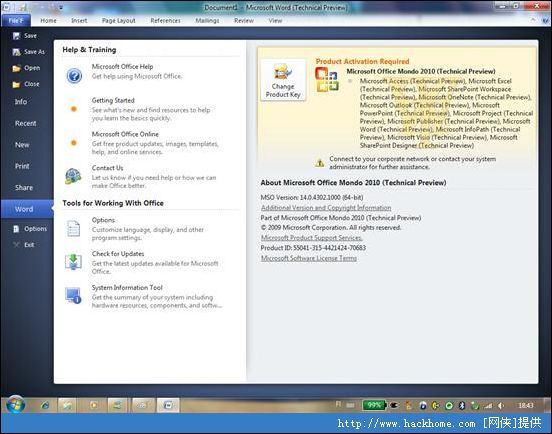The height and width of the screenshot is (434, 552).
Task: Click the orange Getting Started bullet
Action: [74, 109]
